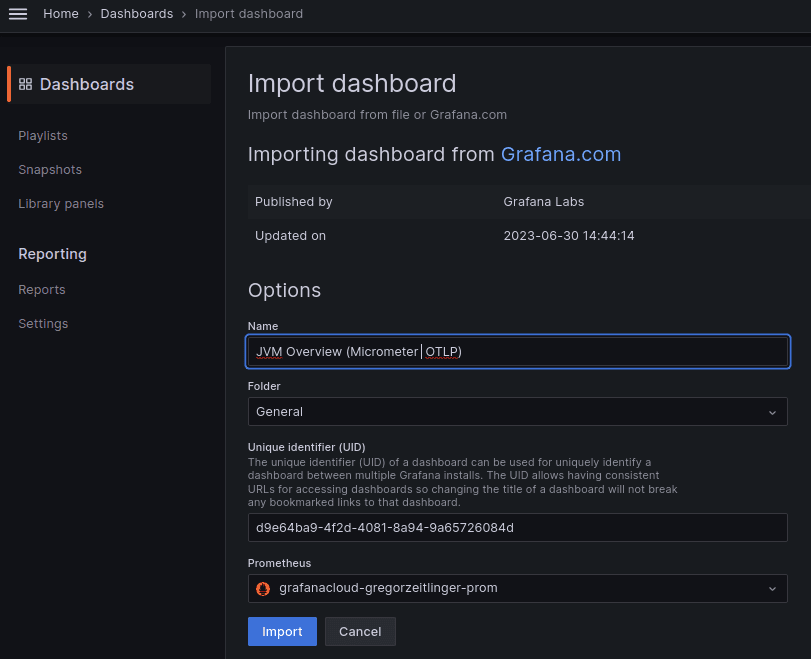Go to Home breadcrumb
Screen dimensions: 811x659
(x=61, y=14)
